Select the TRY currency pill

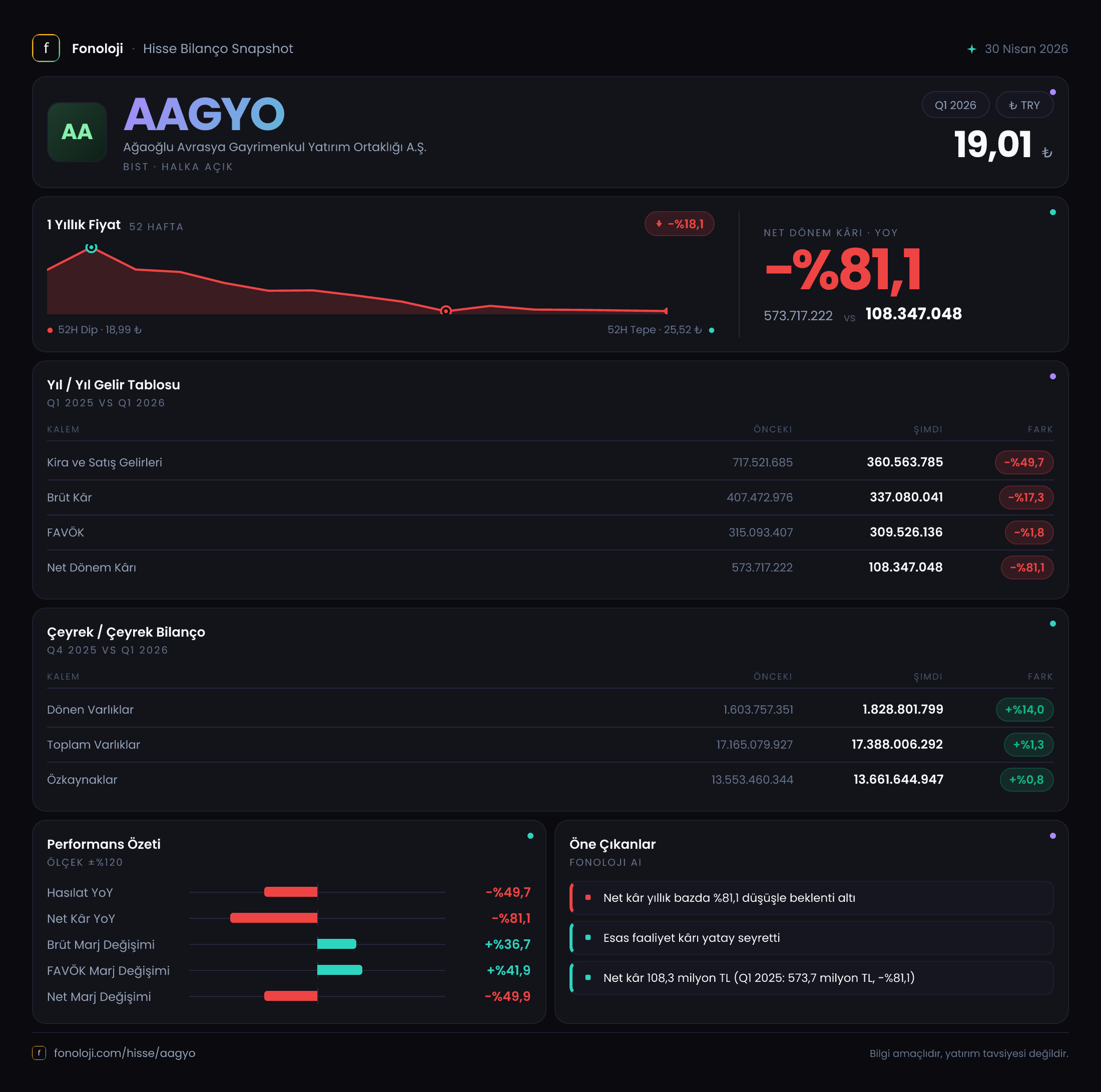tap(1024, 105)
